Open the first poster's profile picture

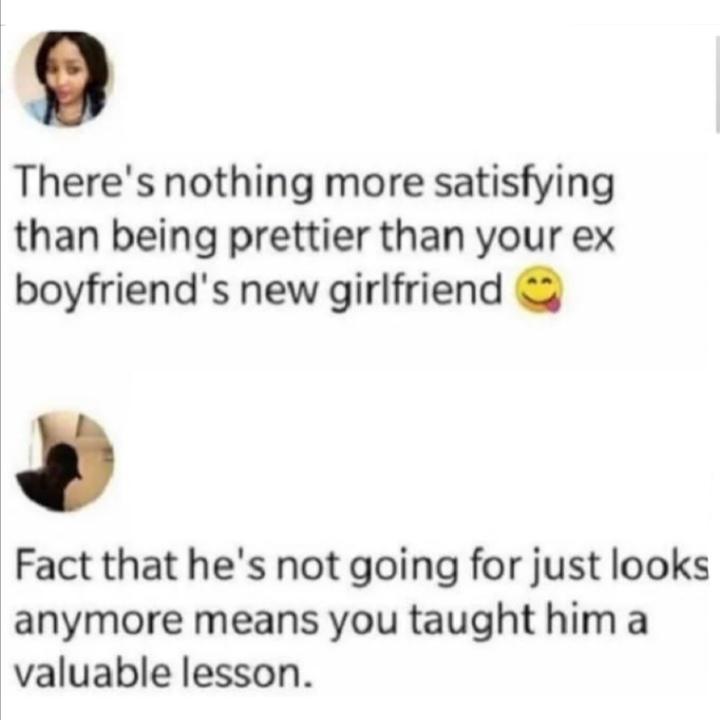tap(64, 79)
